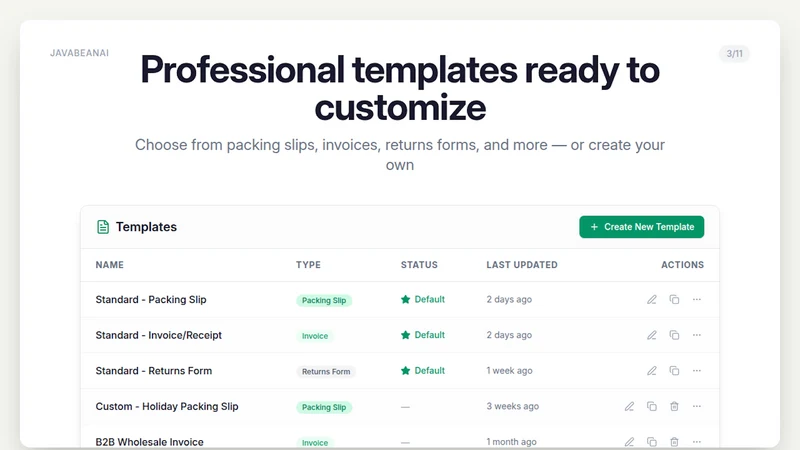800x450 pixels.
Task: Open more options for Standard - Returns Form
Action: coord(696,371)
